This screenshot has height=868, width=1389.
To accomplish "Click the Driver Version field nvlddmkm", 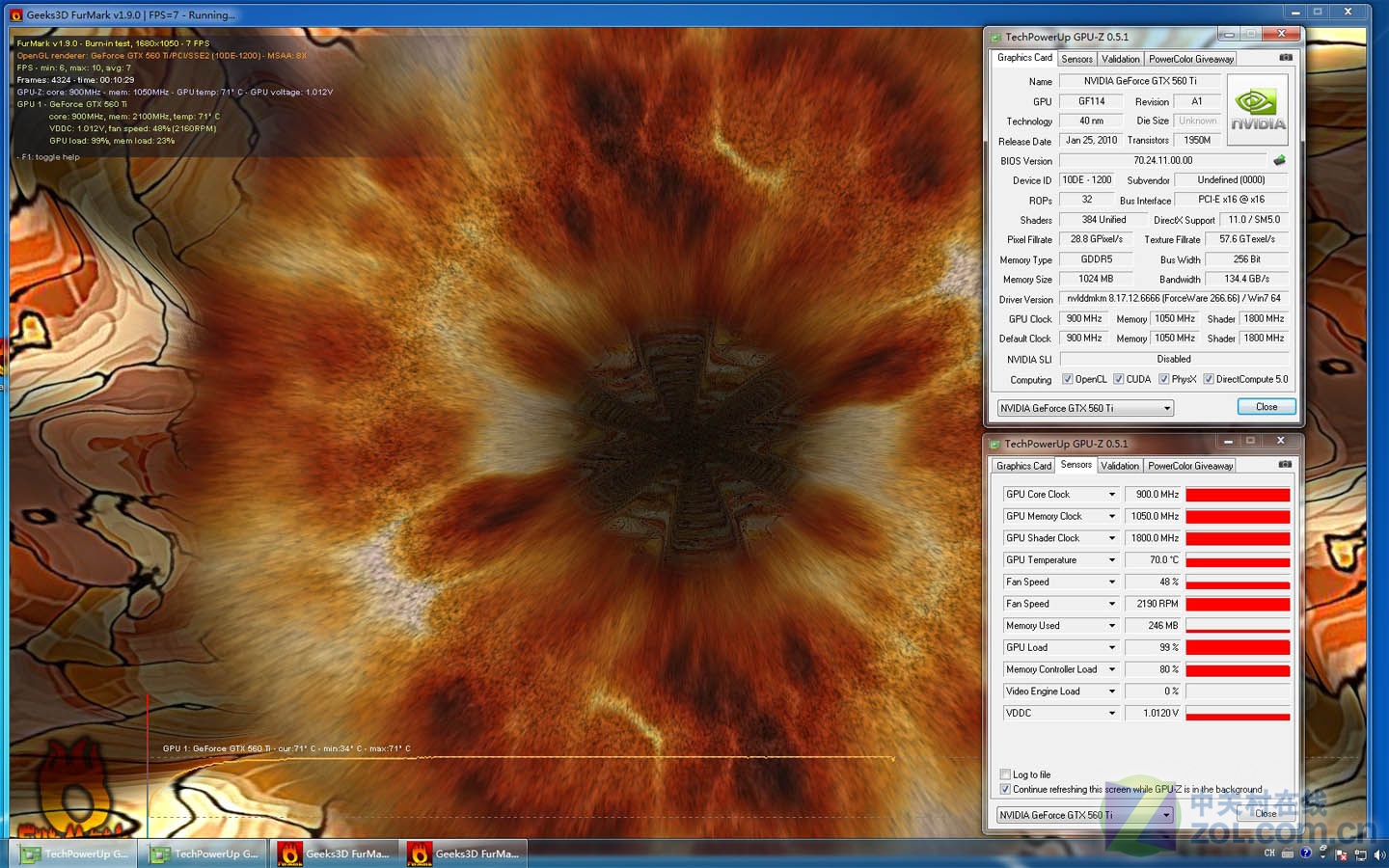I will click(x=1174, y=299).
